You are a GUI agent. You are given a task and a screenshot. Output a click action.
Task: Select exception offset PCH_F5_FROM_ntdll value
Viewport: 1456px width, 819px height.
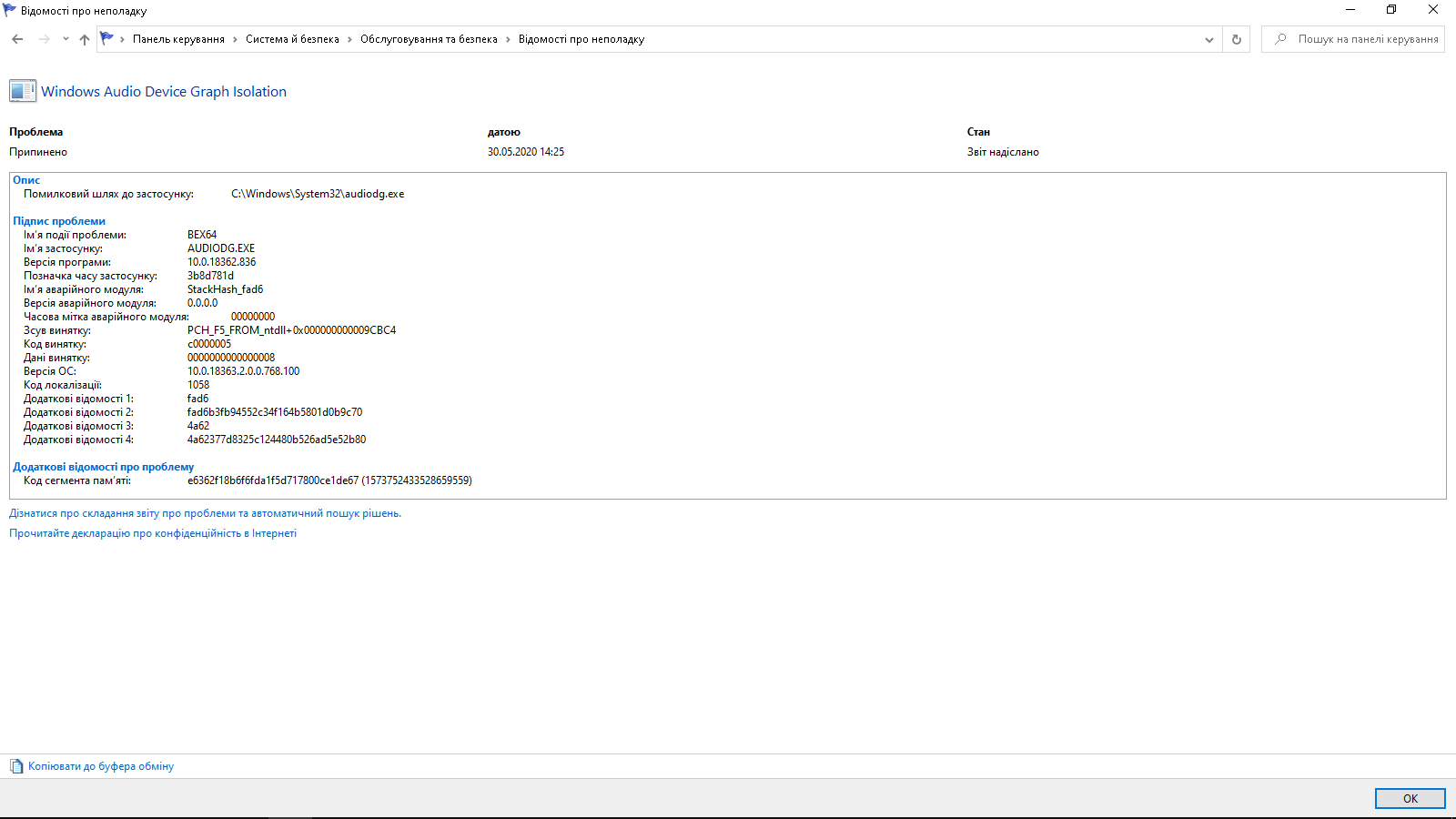click(x=292, y=330)
